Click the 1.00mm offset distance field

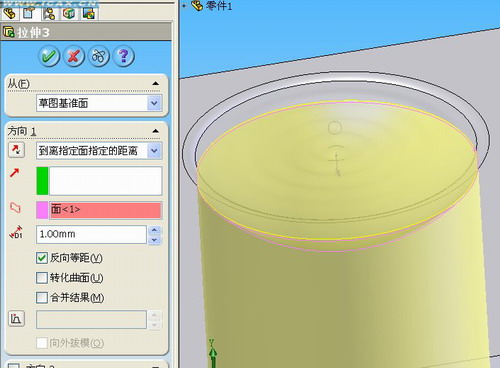click(x=91, y=234)
